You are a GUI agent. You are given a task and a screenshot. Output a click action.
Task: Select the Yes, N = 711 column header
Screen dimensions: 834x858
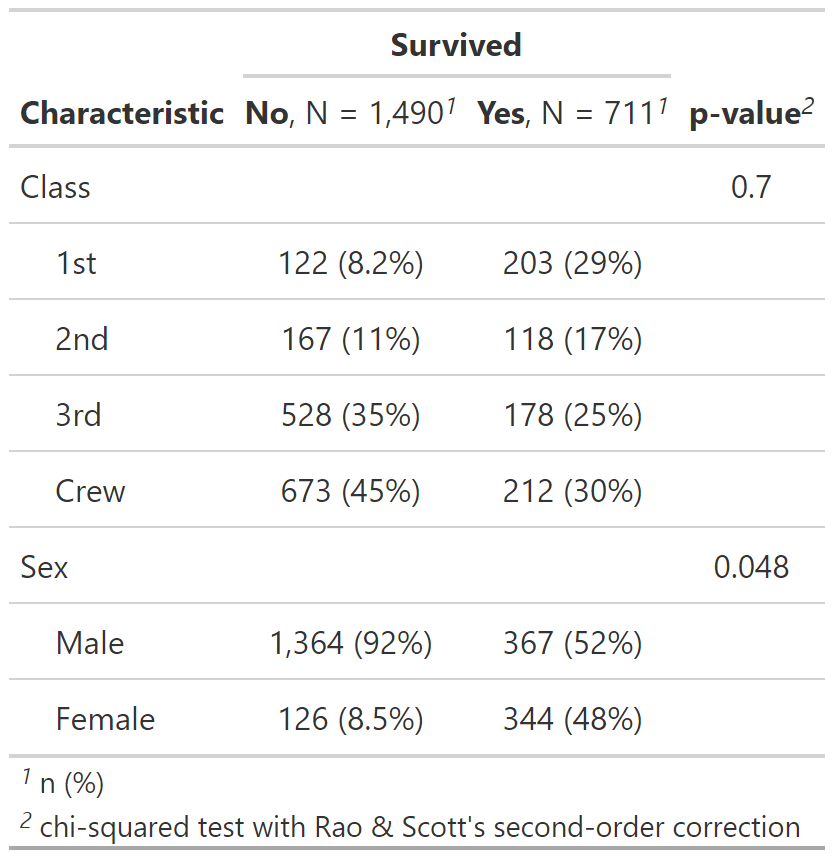(x=573, y=113)
